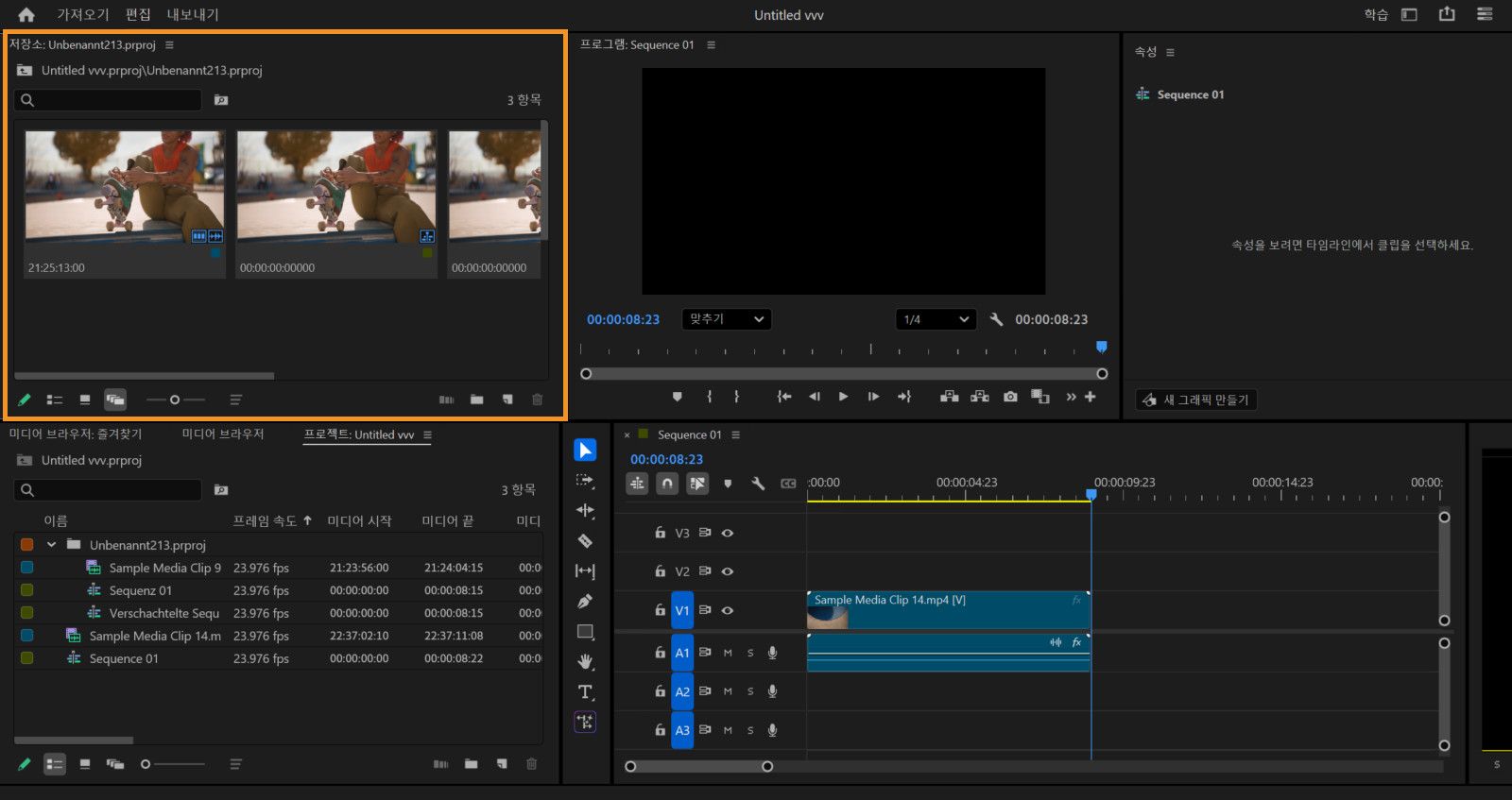Mute audio track A1
The width and height of the screenshot is (1512, 800).
(728, 653)
